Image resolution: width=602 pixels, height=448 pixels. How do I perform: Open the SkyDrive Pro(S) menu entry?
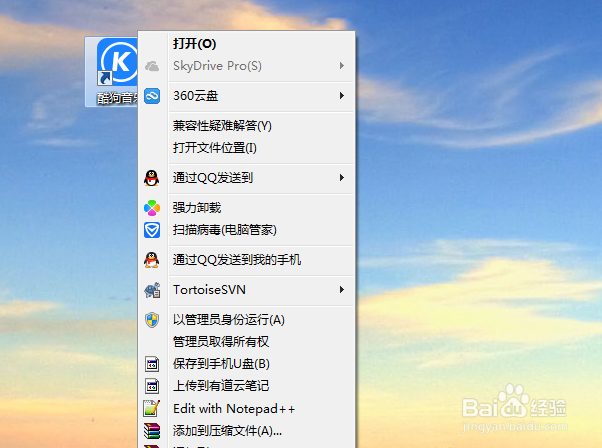pos(246,66)
